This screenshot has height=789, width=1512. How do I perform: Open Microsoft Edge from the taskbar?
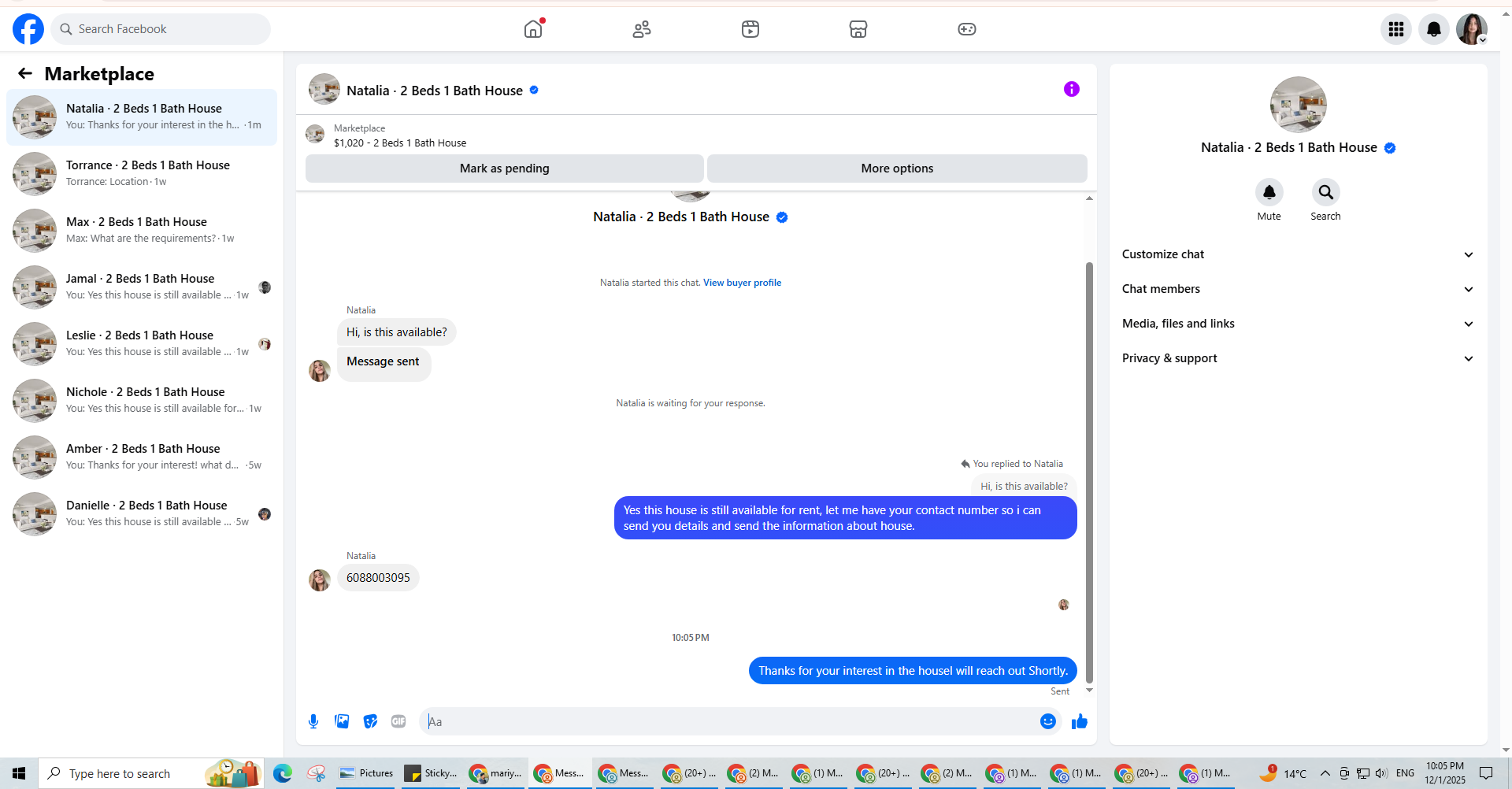coord(282,773)
